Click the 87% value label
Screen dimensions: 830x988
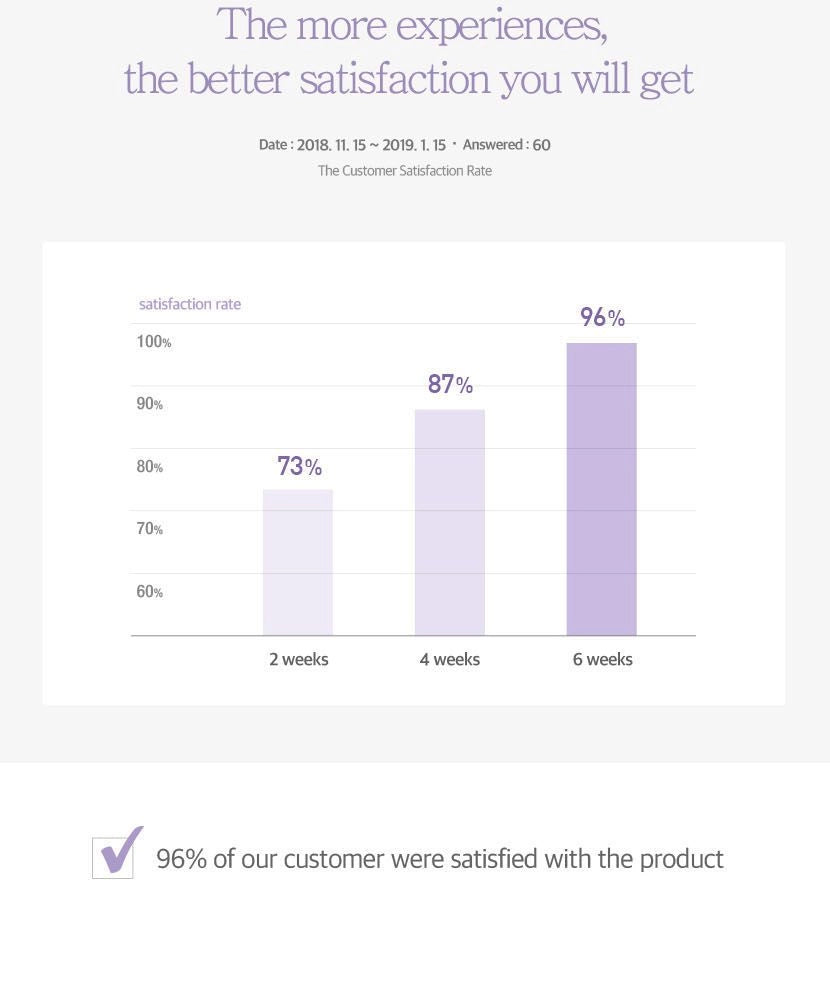click(x=450, y=384)
